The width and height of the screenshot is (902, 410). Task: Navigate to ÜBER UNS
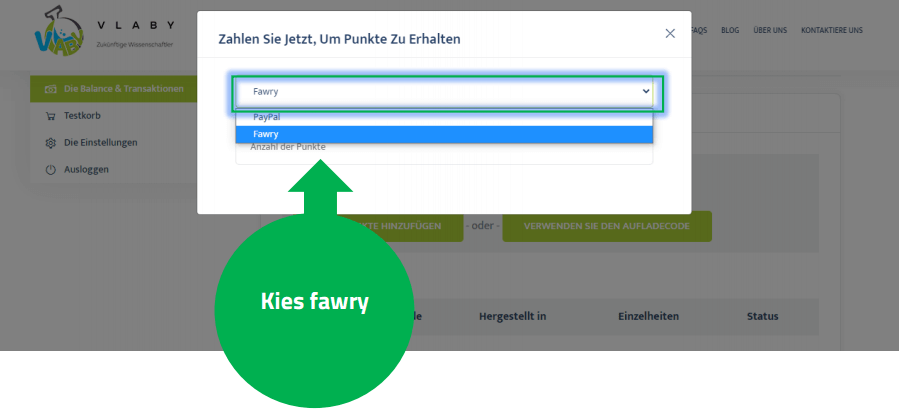tap(769, 31)
